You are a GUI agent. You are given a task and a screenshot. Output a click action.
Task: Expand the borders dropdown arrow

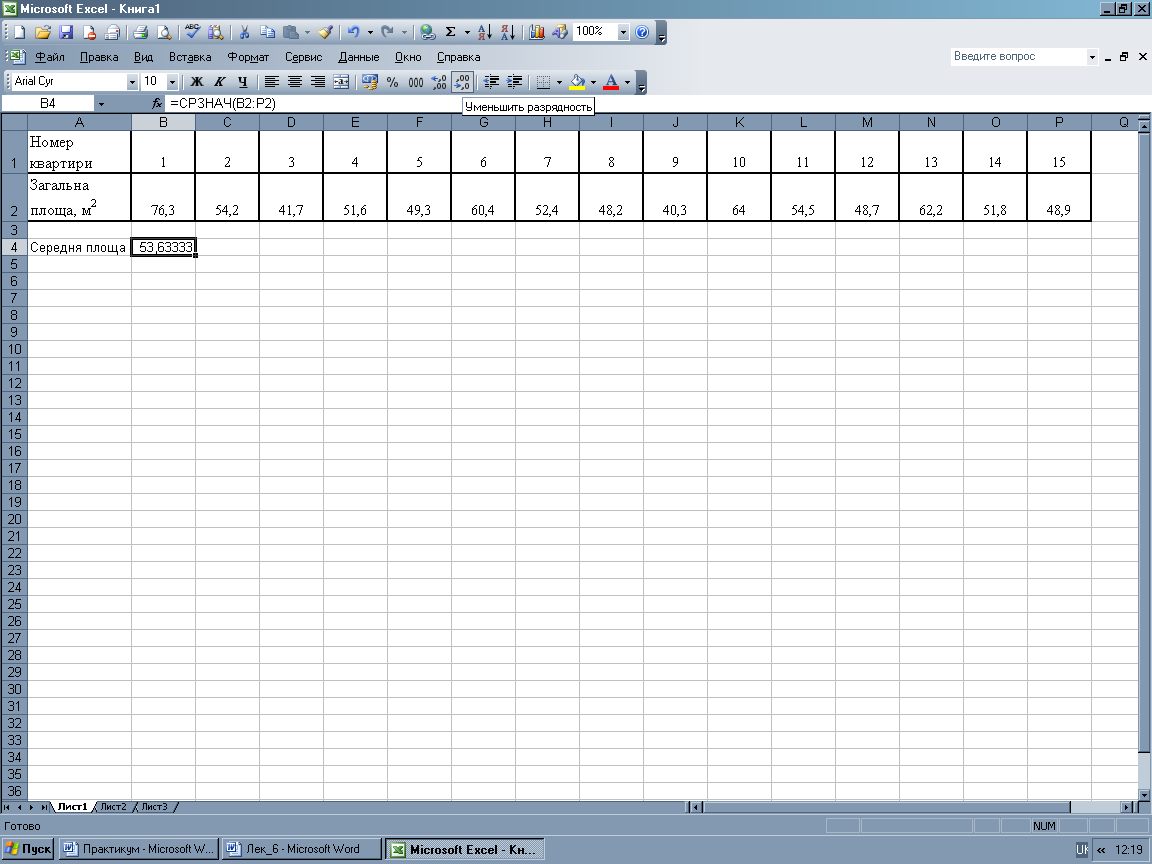[559, 82]
